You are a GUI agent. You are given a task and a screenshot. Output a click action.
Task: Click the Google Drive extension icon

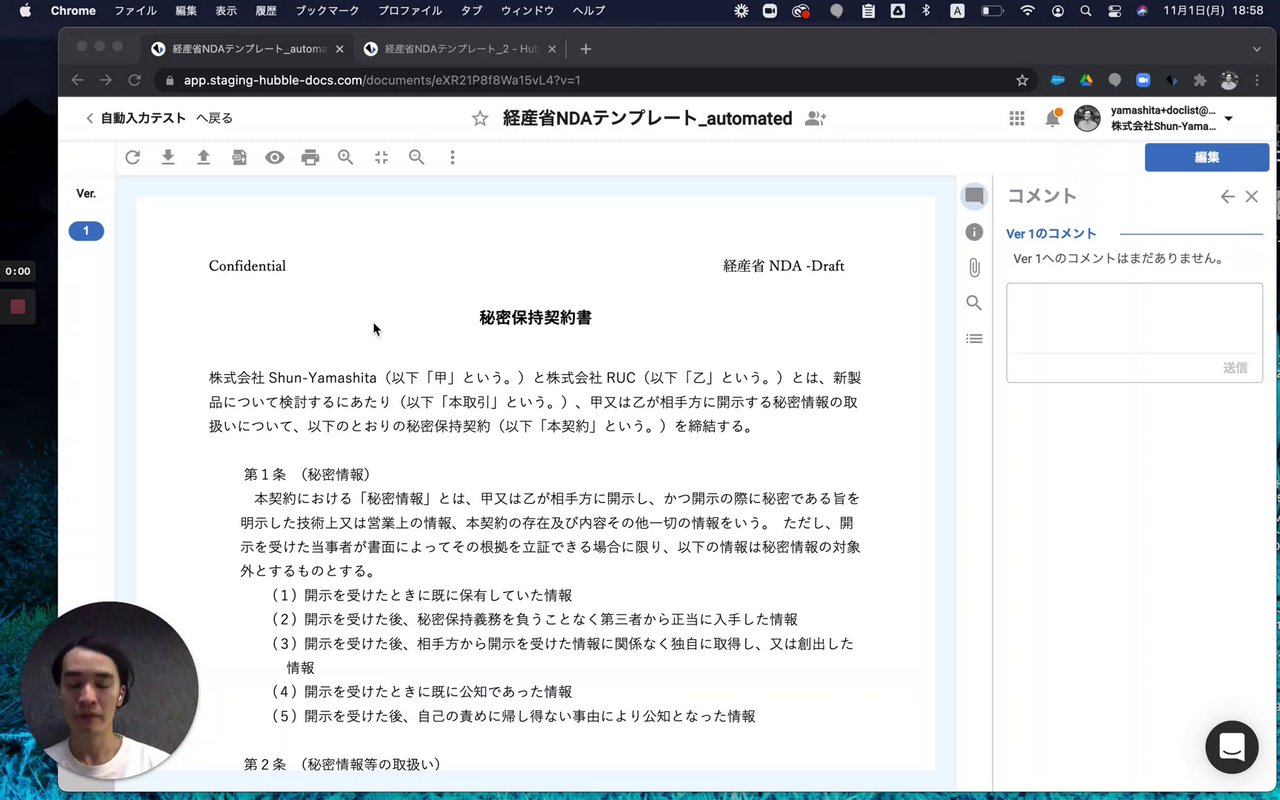(1086, 80)
